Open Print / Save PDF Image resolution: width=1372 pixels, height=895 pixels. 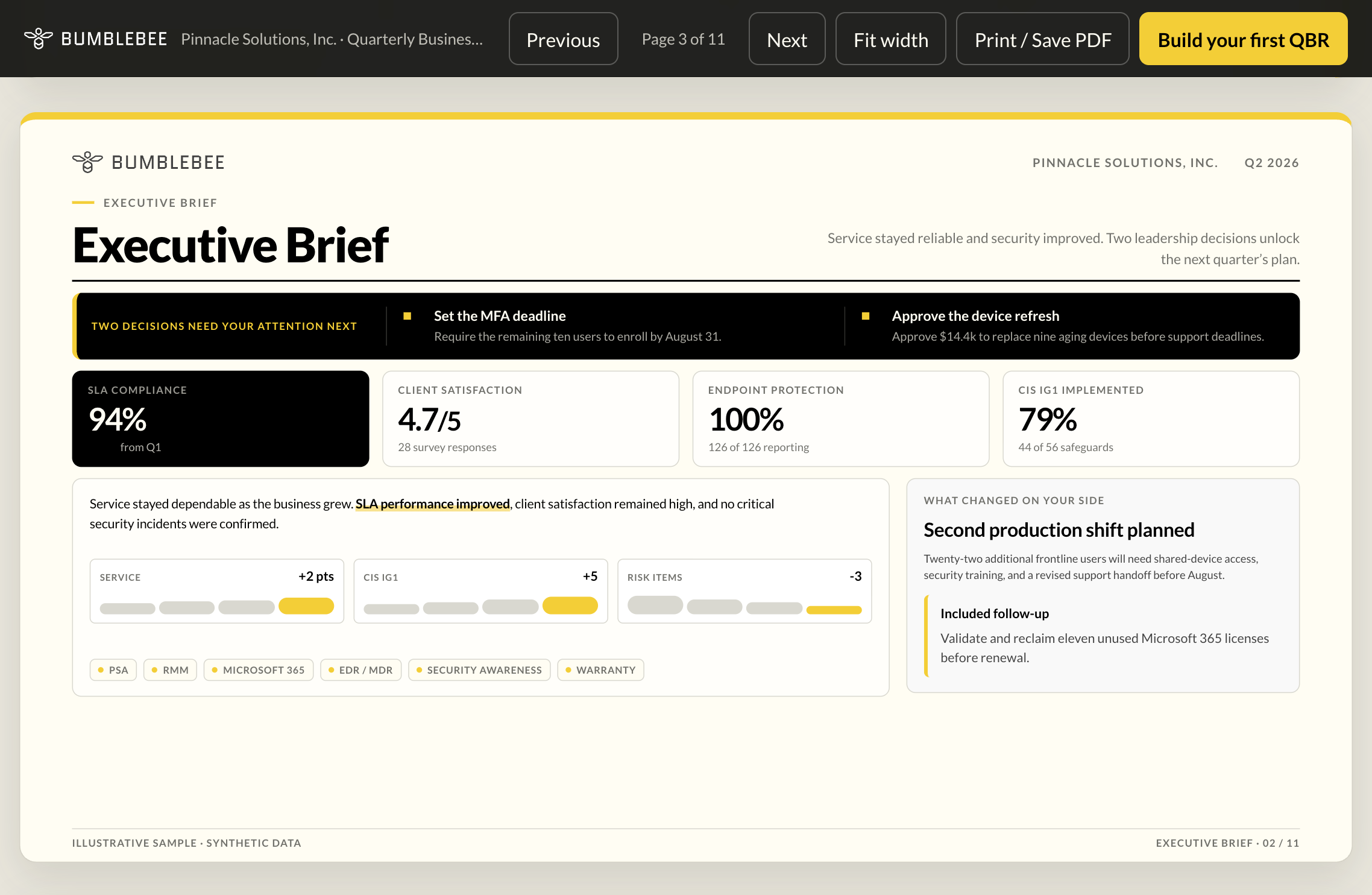pos(1042,39)
